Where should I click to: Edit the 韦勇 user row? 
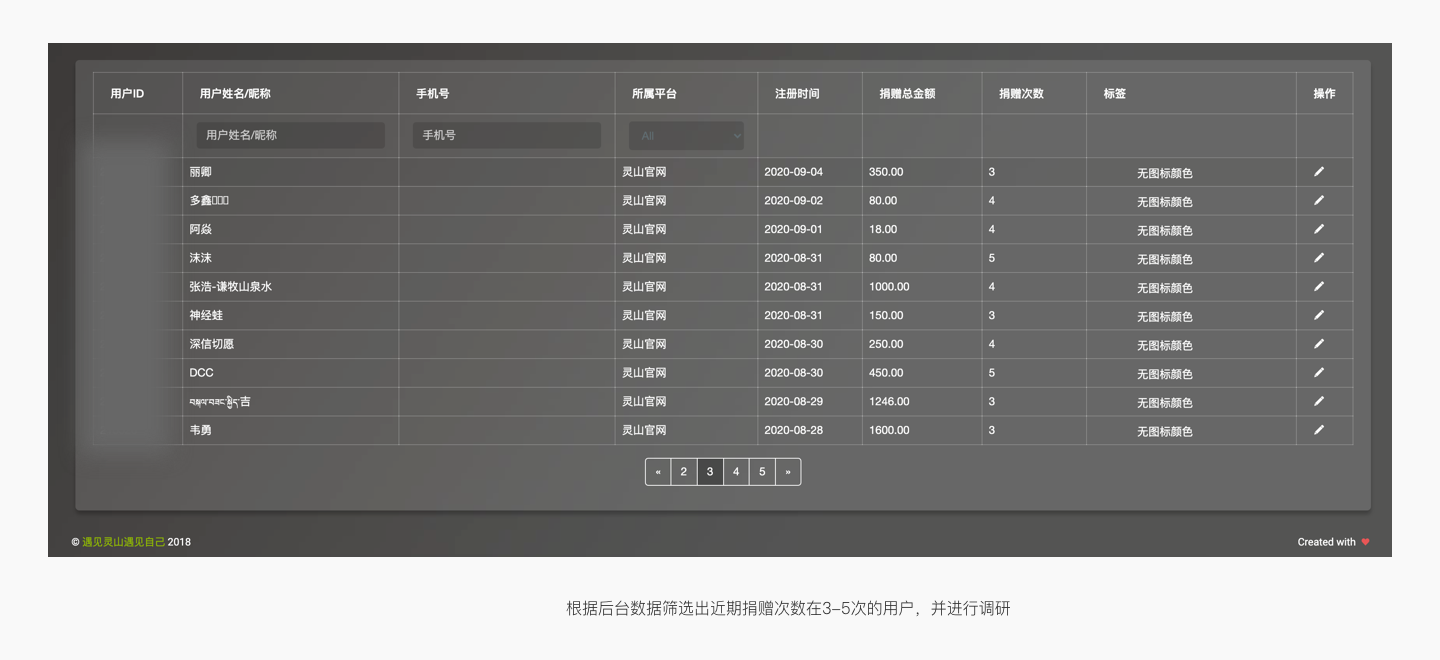tap(1319, 430)
